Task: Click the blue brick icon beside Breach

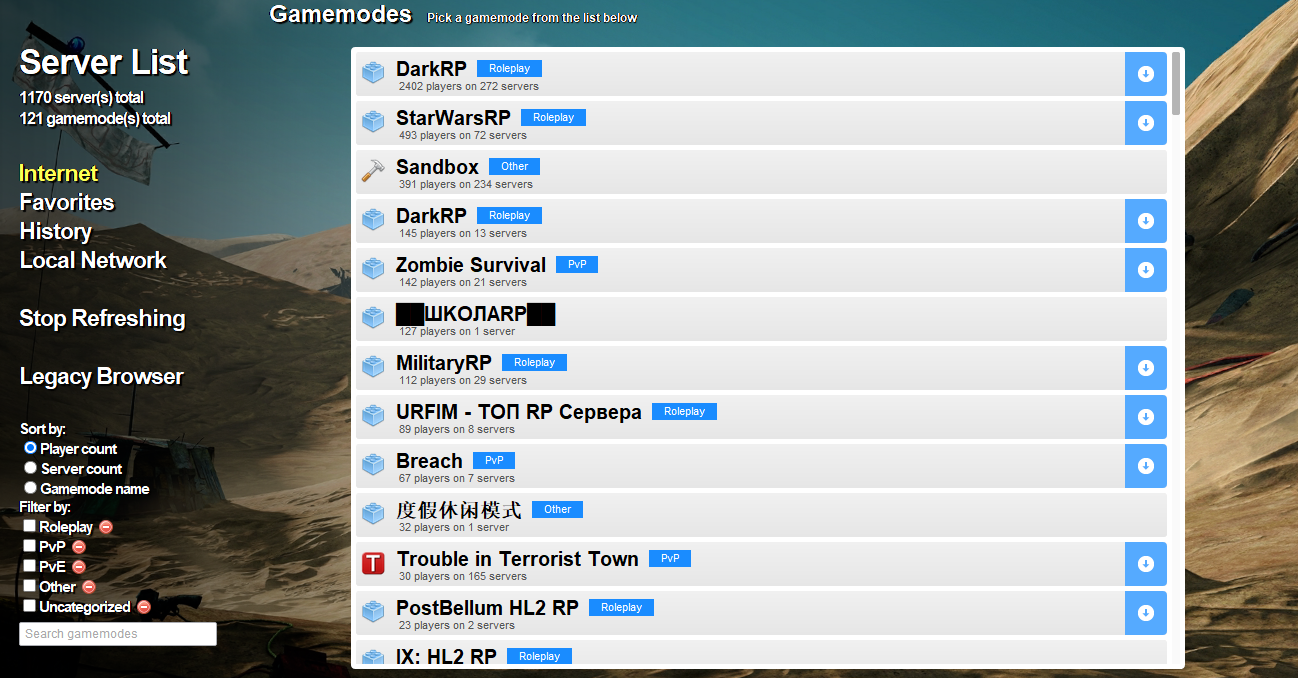Action: click(373, 465)
